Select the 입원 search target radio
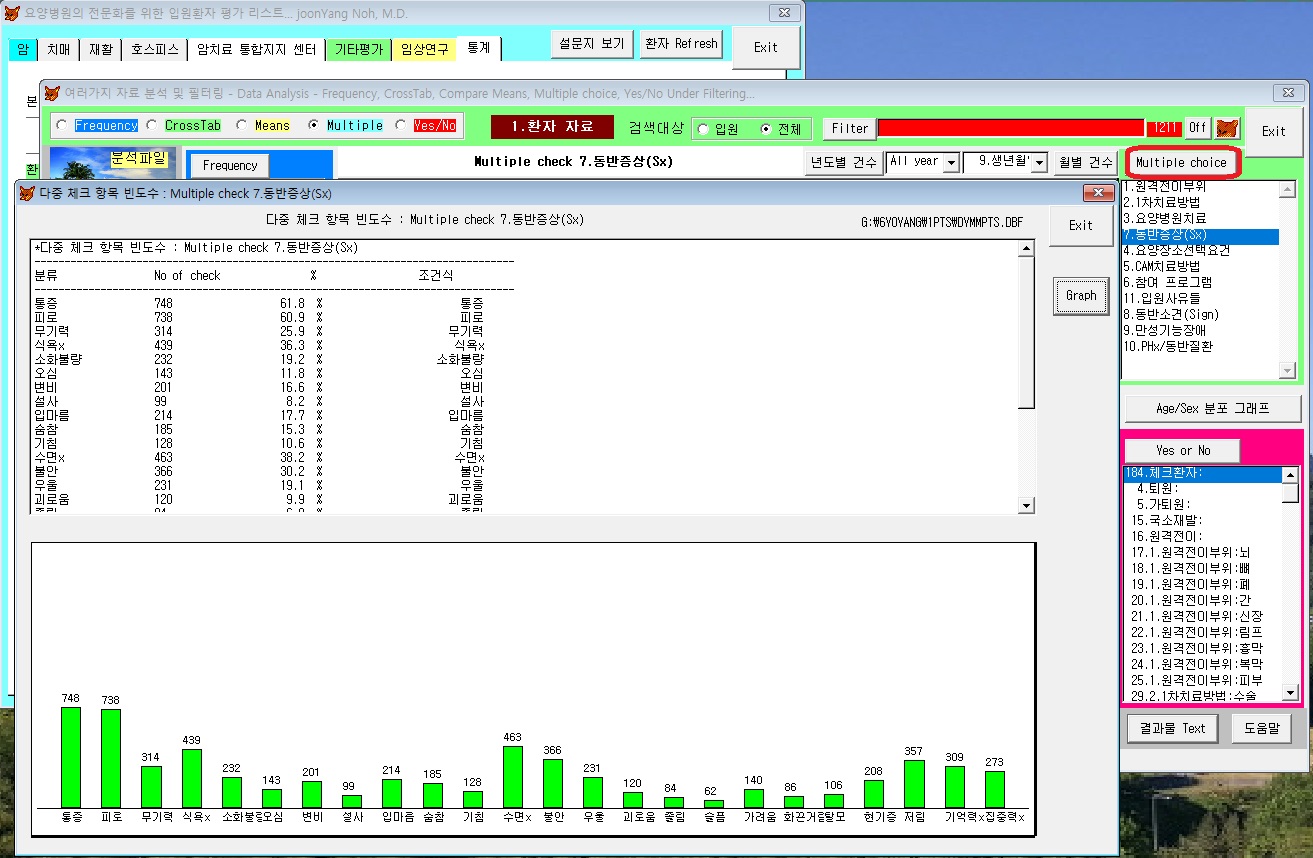This screenshot has width=1313, height=858. [703, 129]
